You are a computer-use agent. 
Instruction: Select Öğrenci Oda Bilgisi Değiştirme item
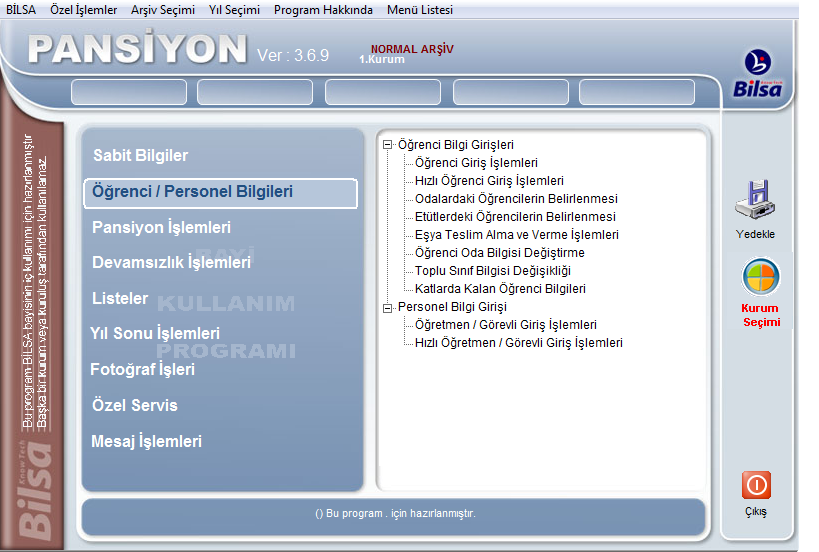click(500, 253)
